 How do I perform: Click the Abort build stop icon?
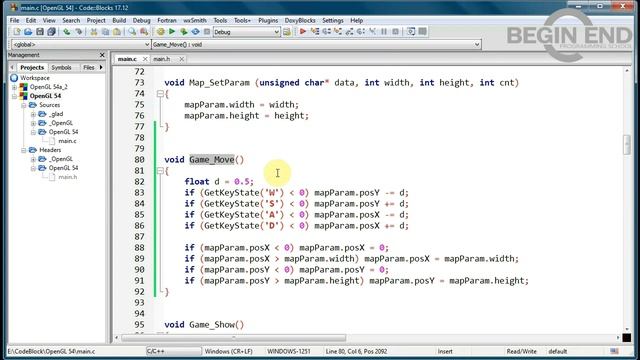point(207,32)
